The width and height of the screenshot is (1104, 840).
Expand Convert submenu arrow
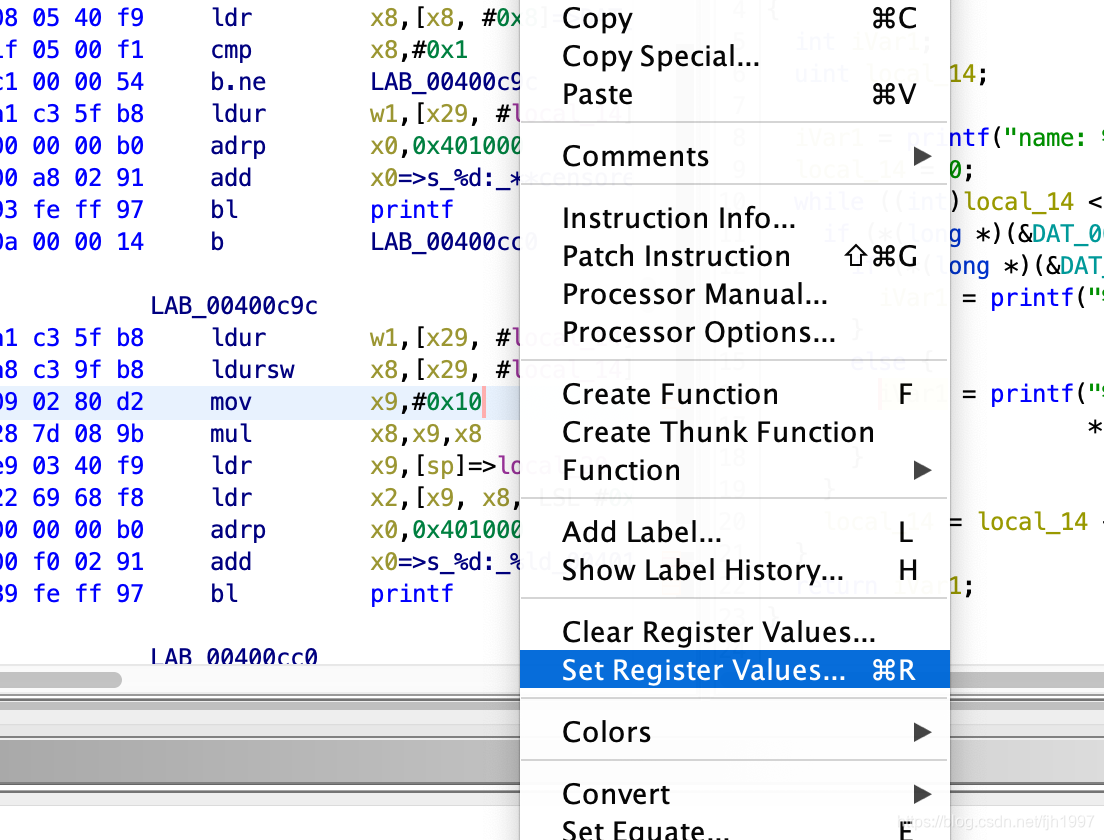[922, 794]
